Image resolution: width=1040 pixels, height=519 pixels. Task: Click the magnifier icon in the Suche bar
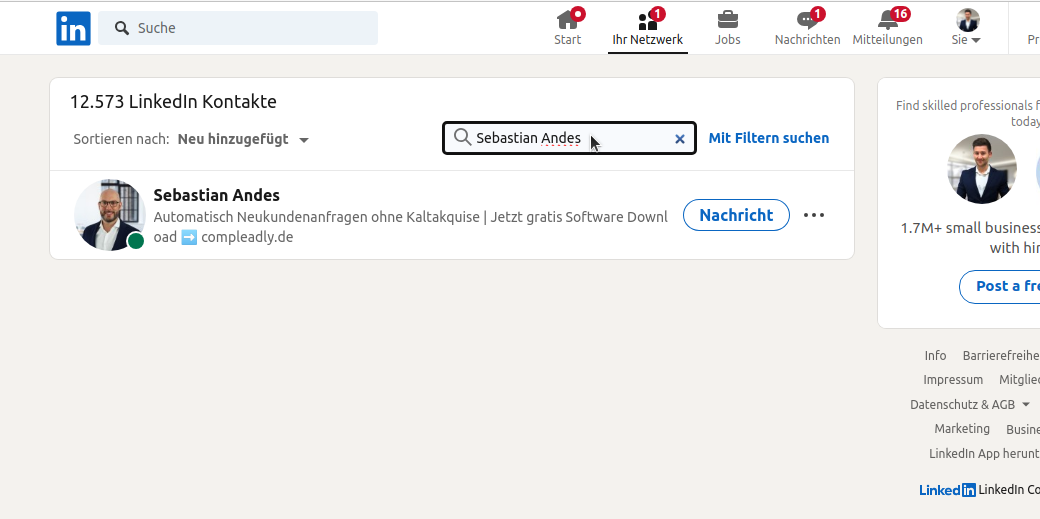(121, 28)
